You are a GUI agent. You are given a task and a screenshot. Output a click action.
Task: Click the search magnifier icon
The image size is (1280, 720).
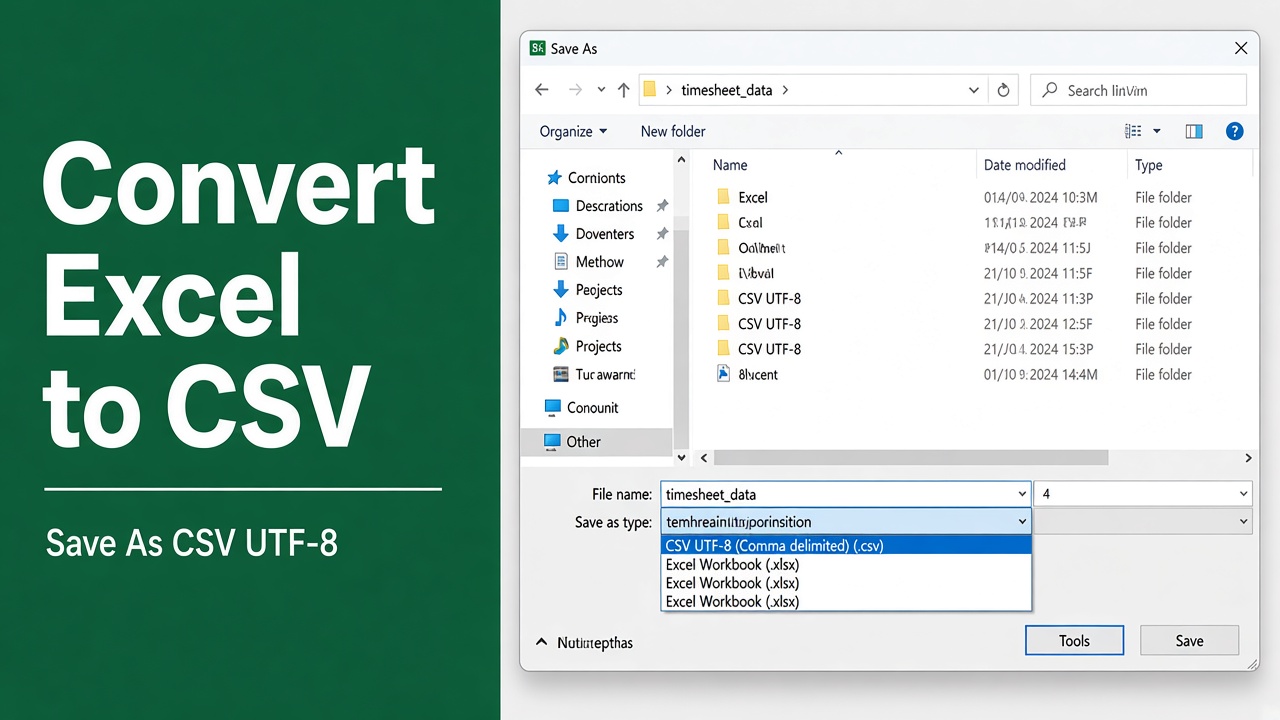(x=1050, y=90)
